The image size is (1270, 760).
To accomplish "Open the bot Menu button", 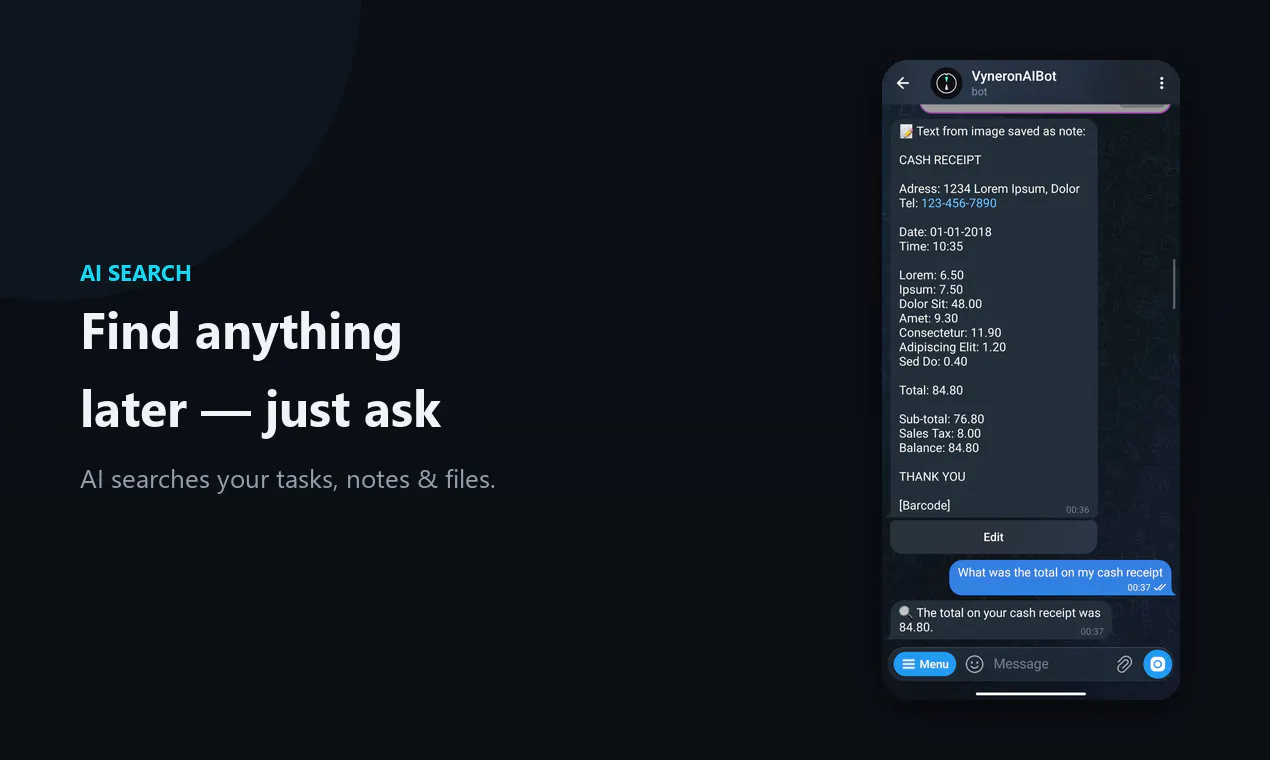I will click(x=925, y=664).
